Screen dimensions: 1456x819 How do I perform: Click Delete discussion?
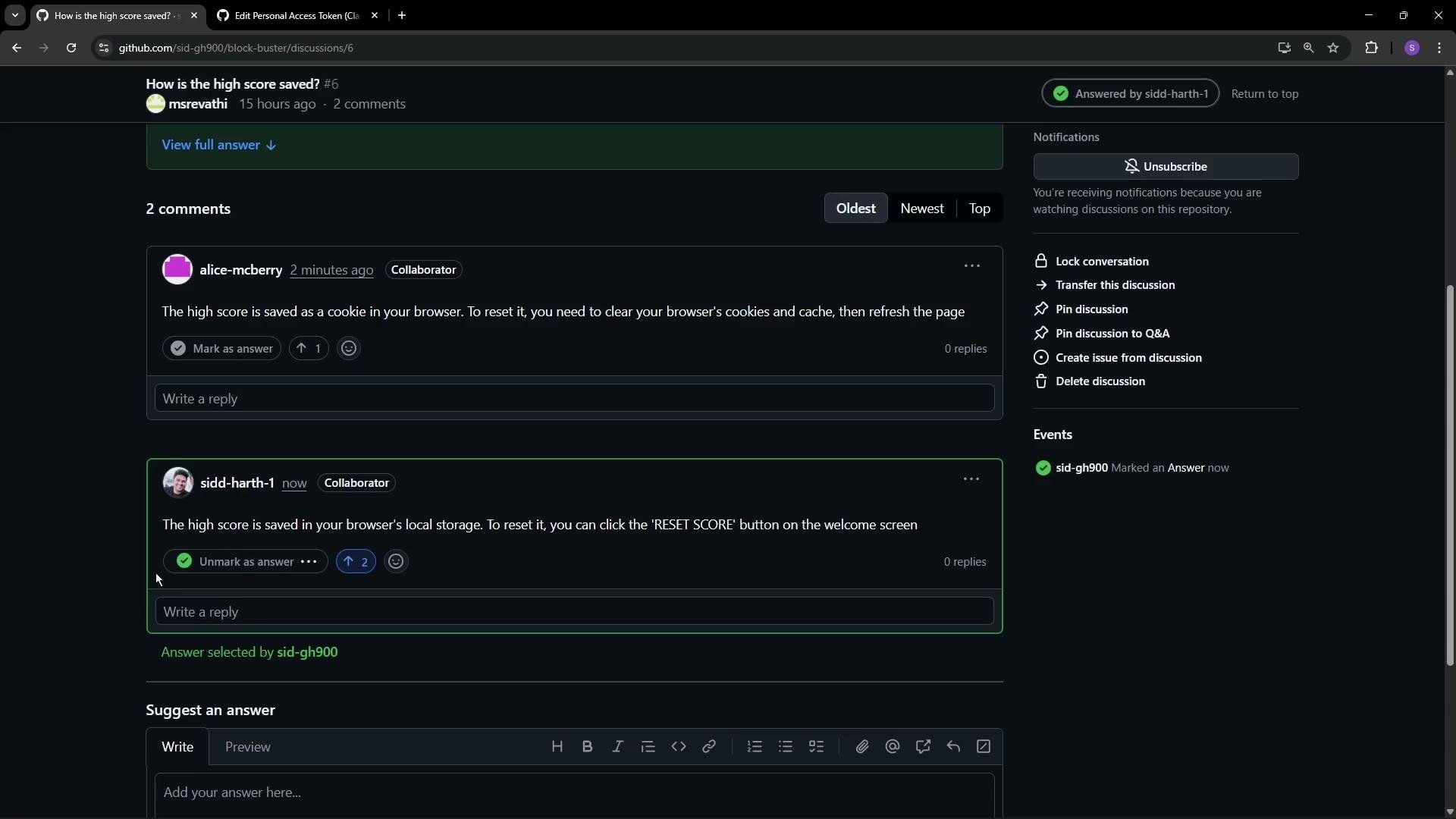tap(1090, 381)
